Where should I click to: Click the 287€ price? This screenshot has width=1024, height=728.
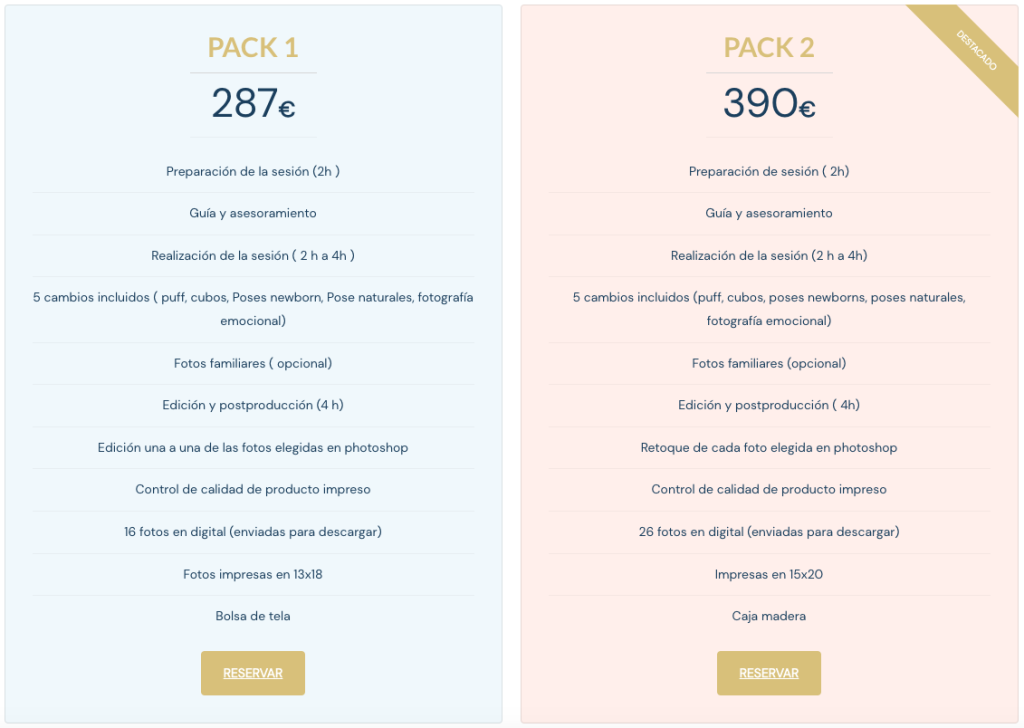tap(253, 103)
